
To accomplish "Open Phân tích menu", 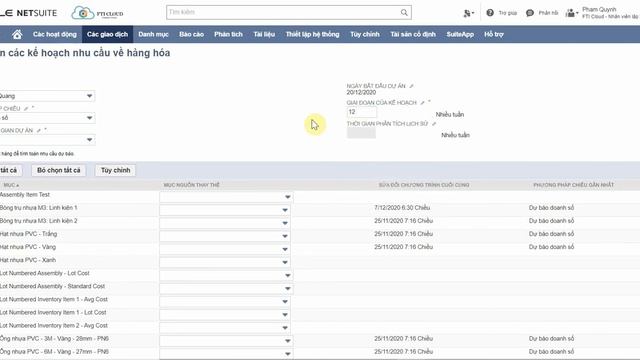I will 229,34.
